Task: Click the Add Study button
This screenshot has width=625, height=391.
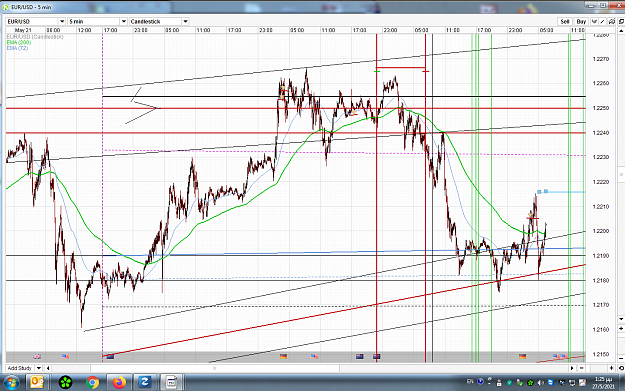Action: pos(20,368)
